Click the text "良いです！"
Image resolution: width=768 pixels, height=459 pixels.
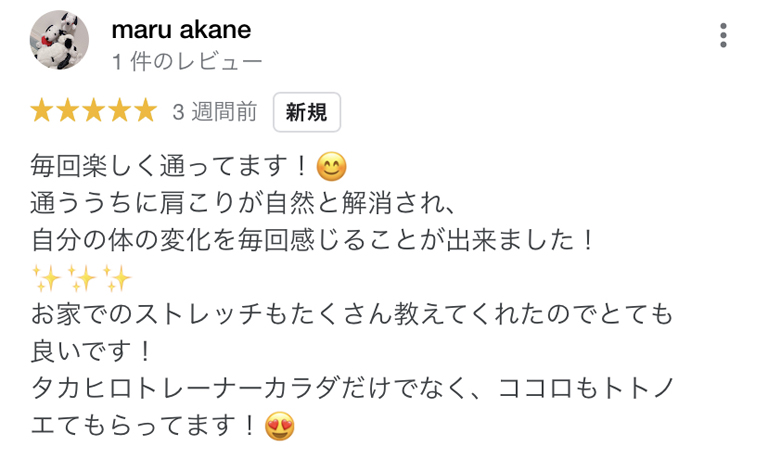point(93,352)
